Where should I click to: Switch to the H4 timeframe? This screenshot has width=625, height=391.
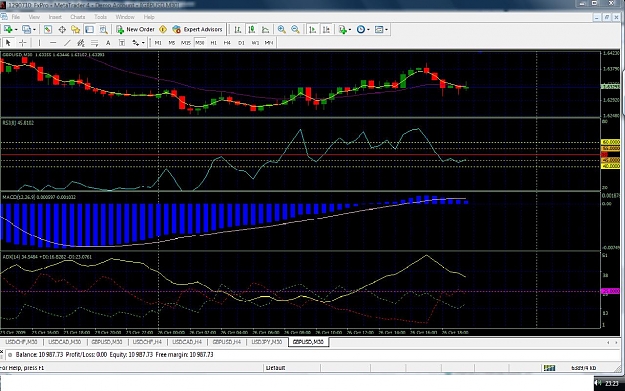pos(227,43)
